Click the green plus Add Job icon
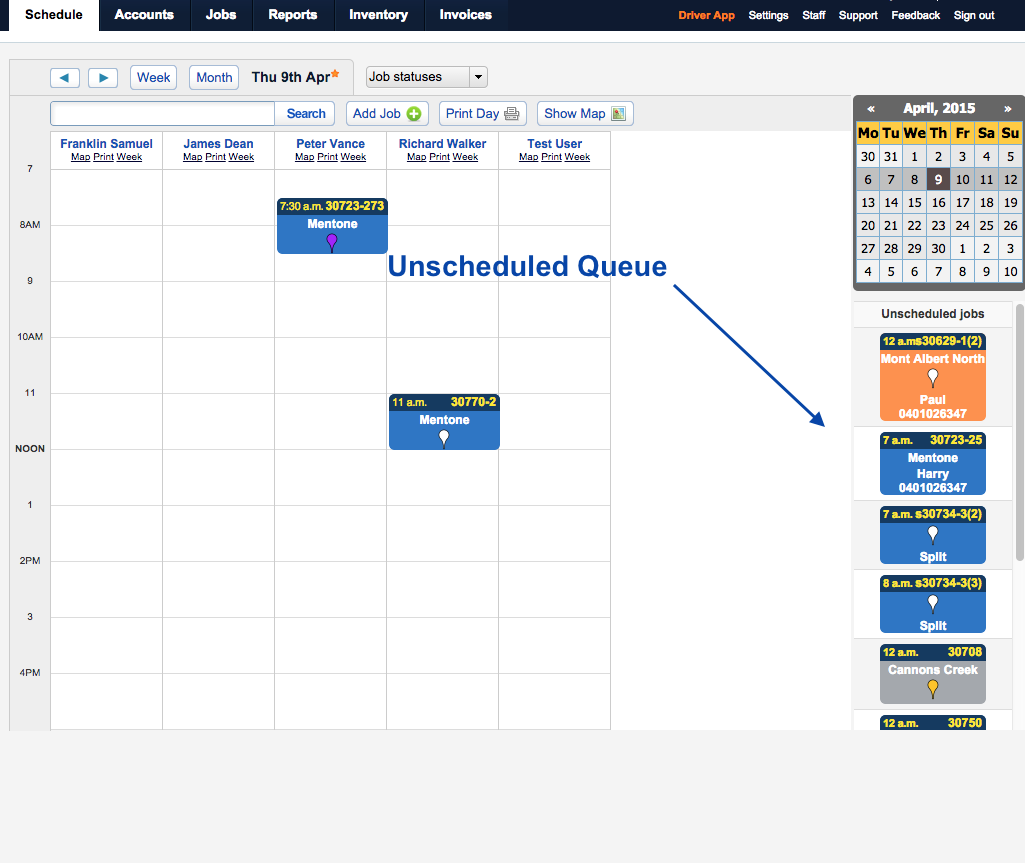Image resolution: width=1025 pixels, height=863 pixels. click(414, 114)
